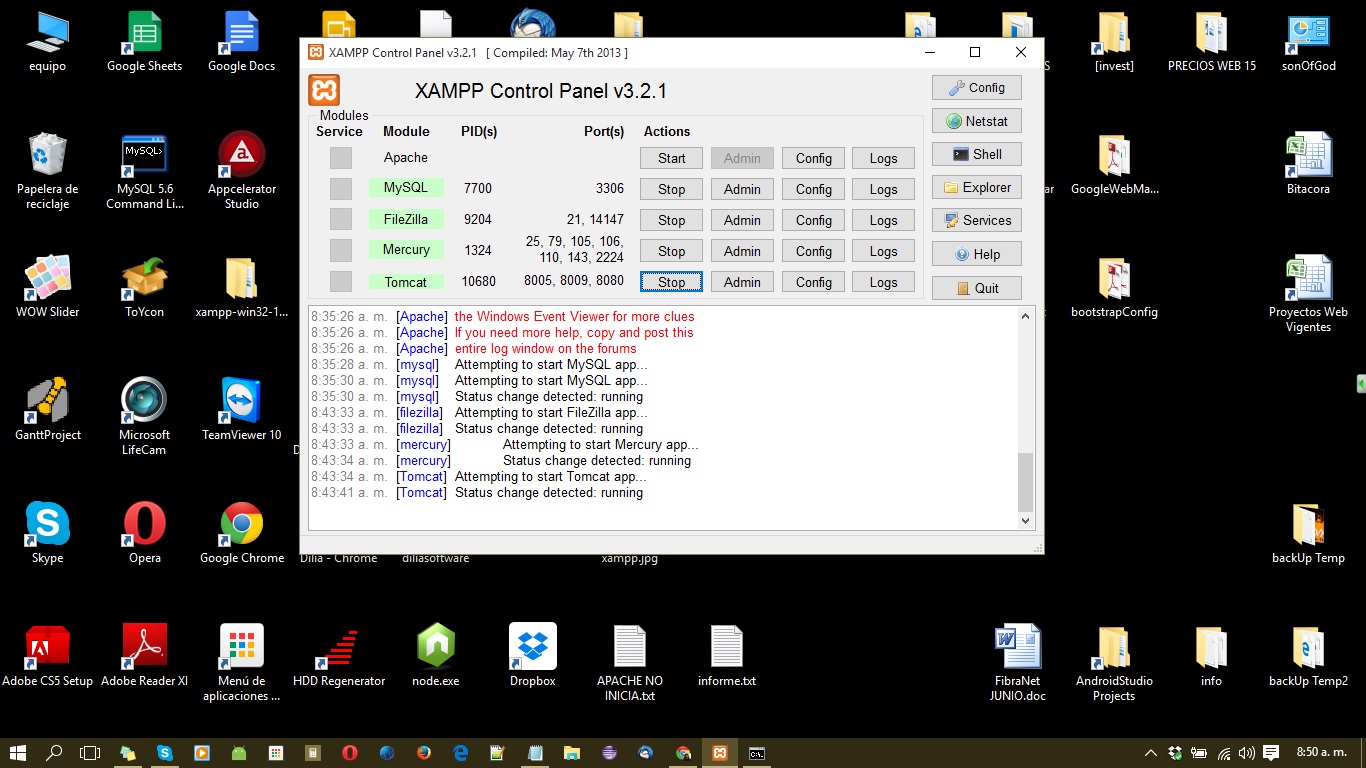
Task: Stop the MySQL module
Action: coord(672,189)
